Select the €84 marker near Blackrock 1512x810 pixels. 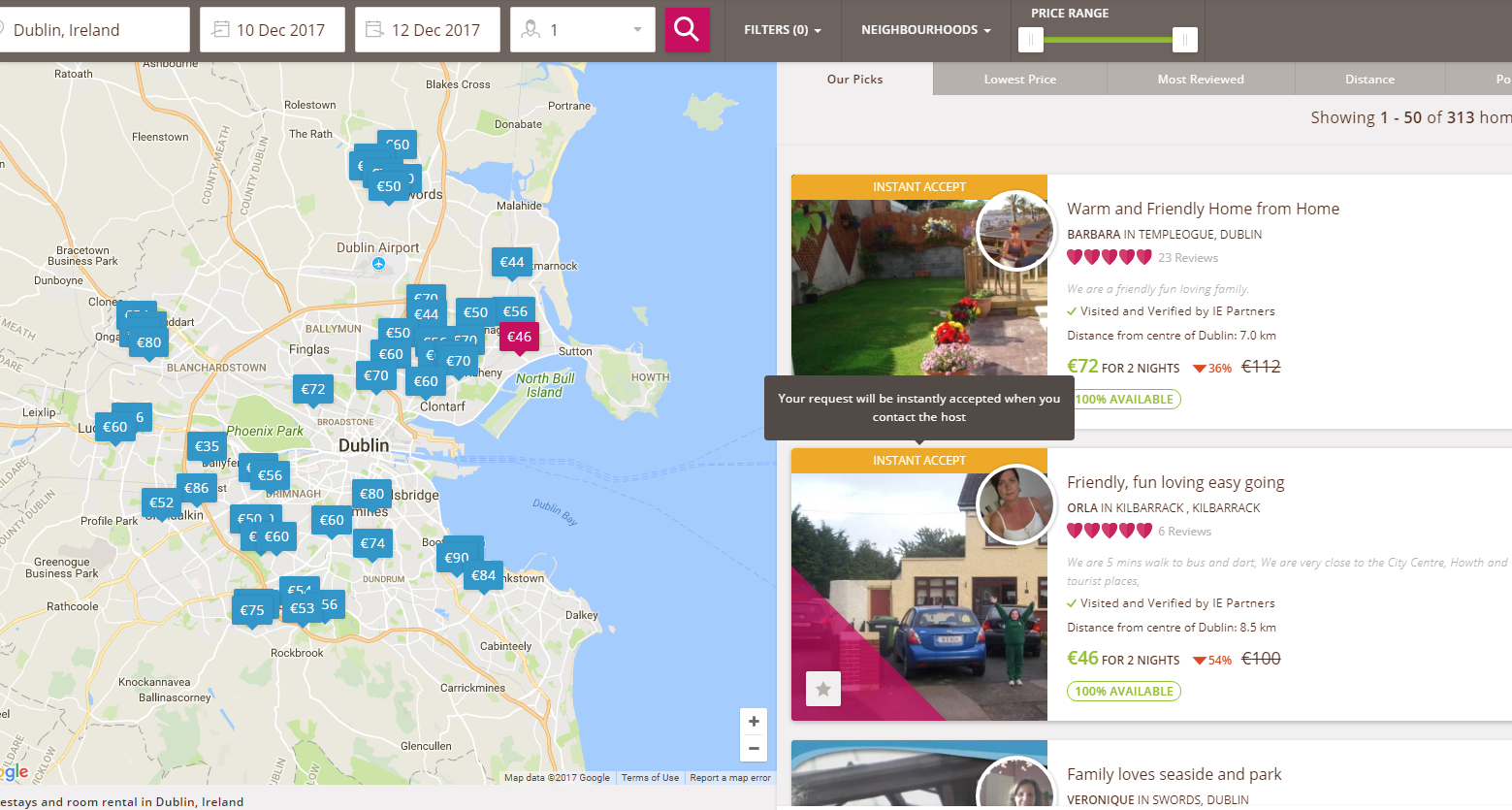[x=483, y=576]
